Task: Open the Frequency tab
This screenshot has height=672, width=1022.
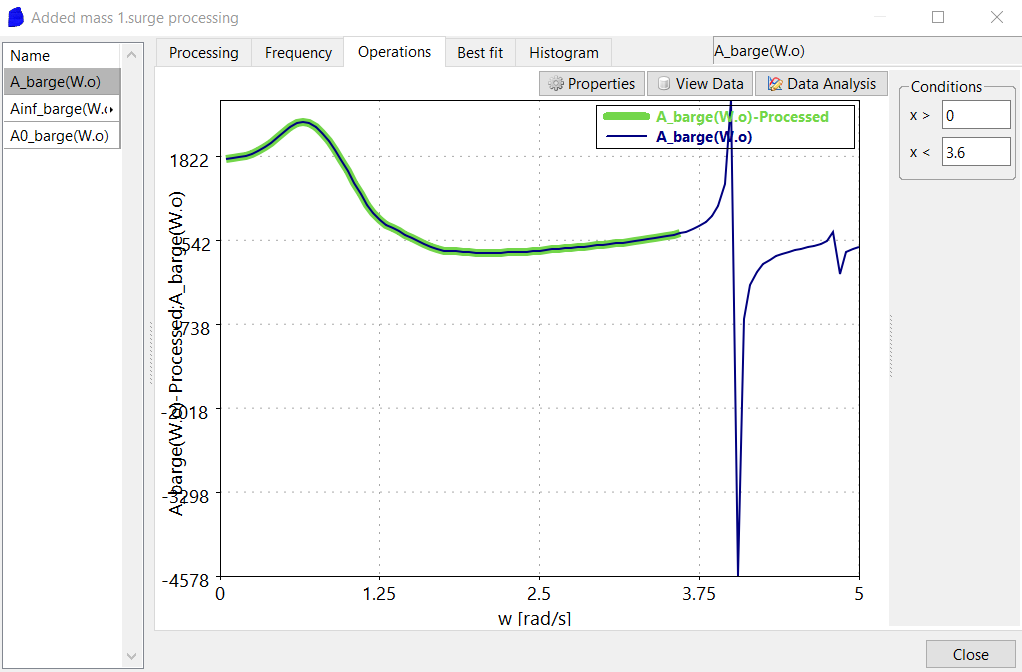Action: [x=298, y=53]
